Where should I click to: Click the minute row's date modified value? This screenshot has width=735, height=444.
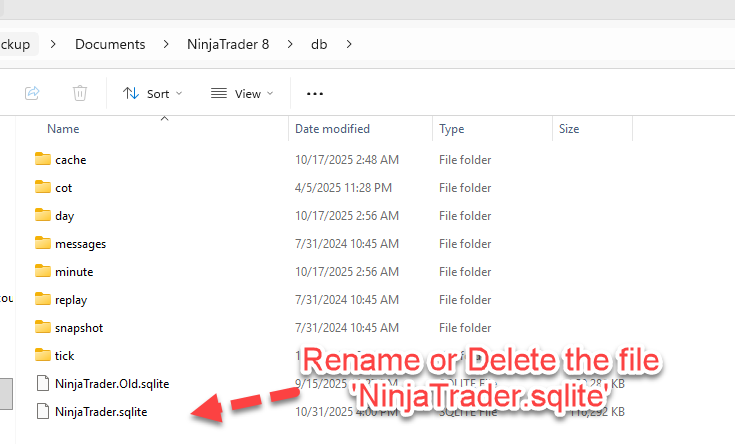point(347,272)
